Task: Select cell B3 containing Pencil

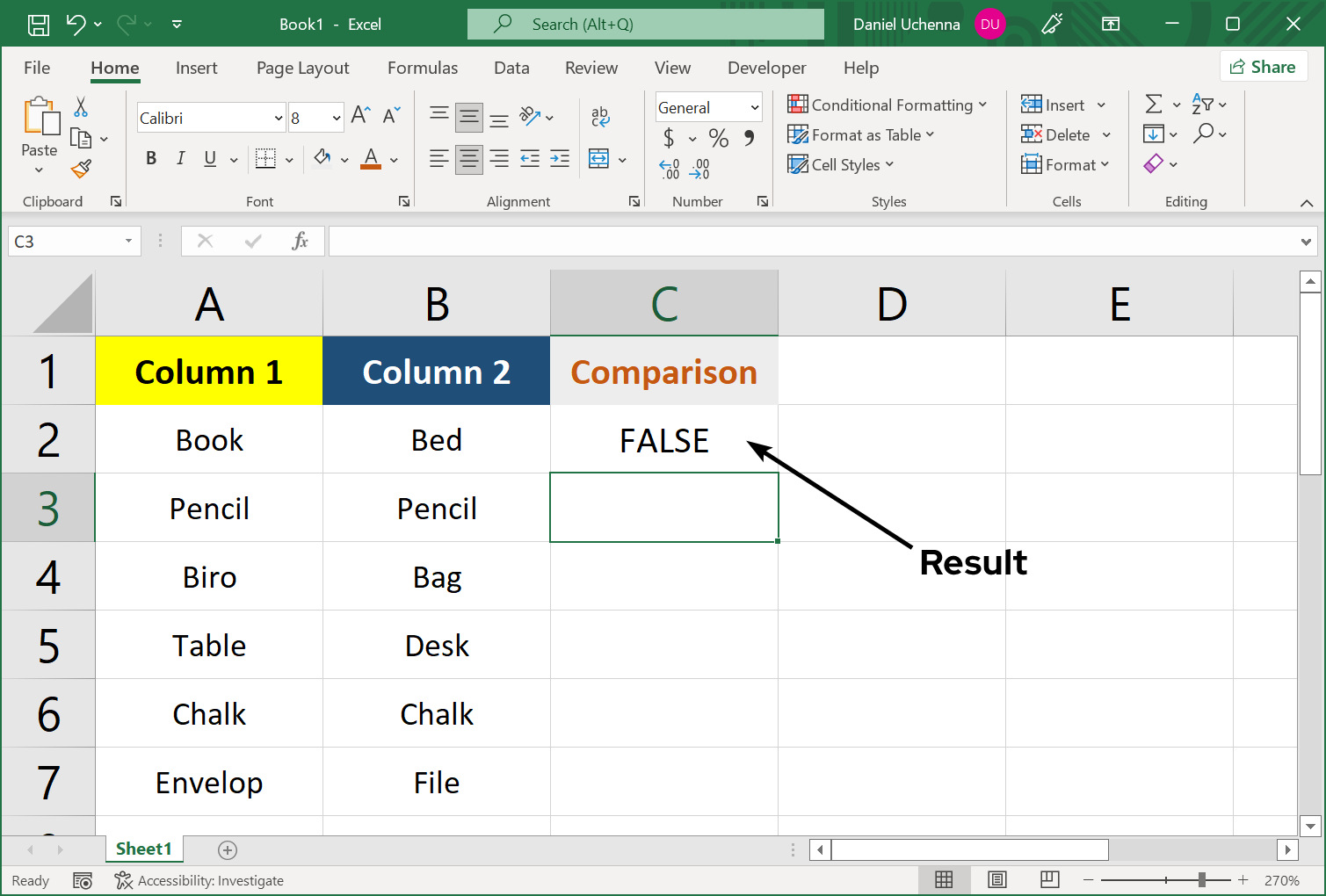Action: tap(437, 508)
